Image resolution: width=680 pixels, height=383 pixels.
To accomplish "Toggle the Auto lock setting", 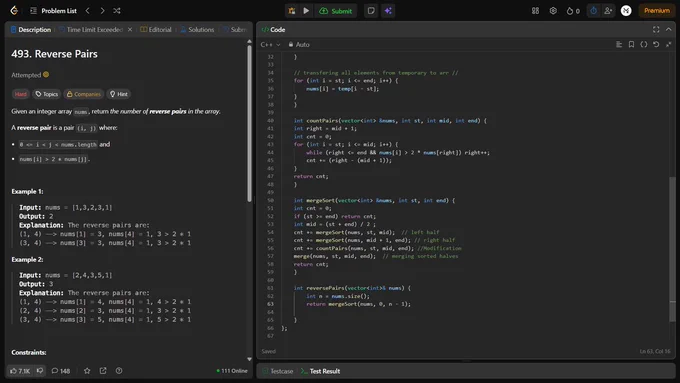I will 299,44.
